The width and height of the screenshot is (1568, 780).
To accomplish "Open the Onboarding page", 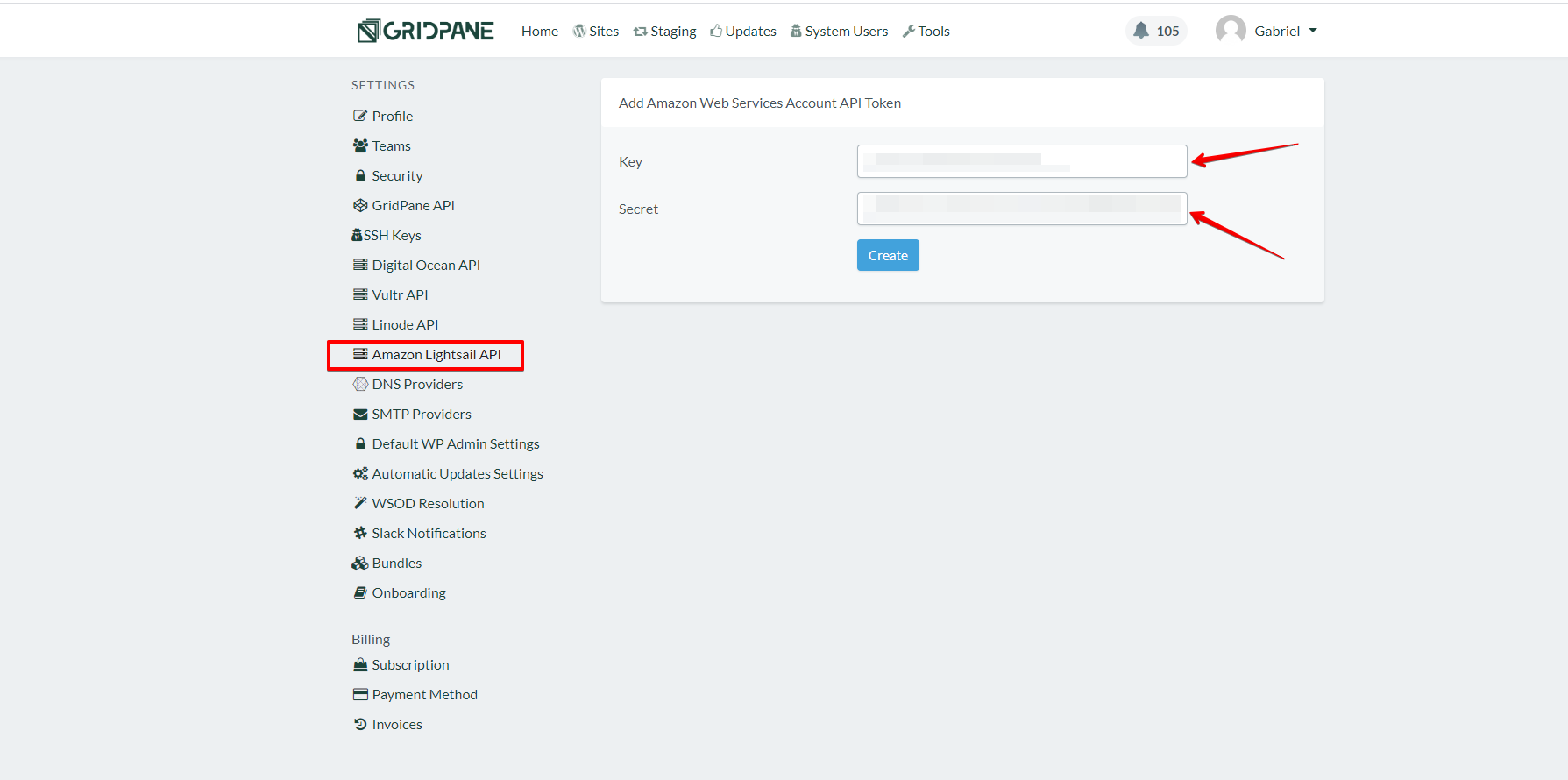I will 408,592.
